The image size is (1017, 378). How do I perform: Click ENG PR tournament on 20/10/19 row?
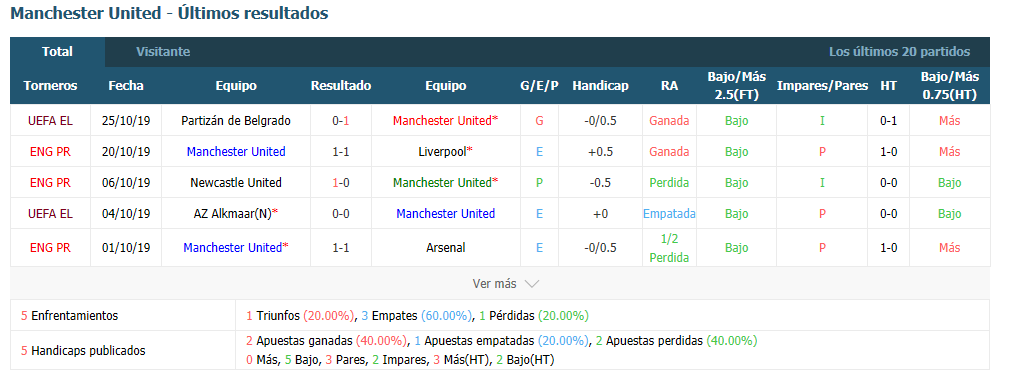coord(50,152)
